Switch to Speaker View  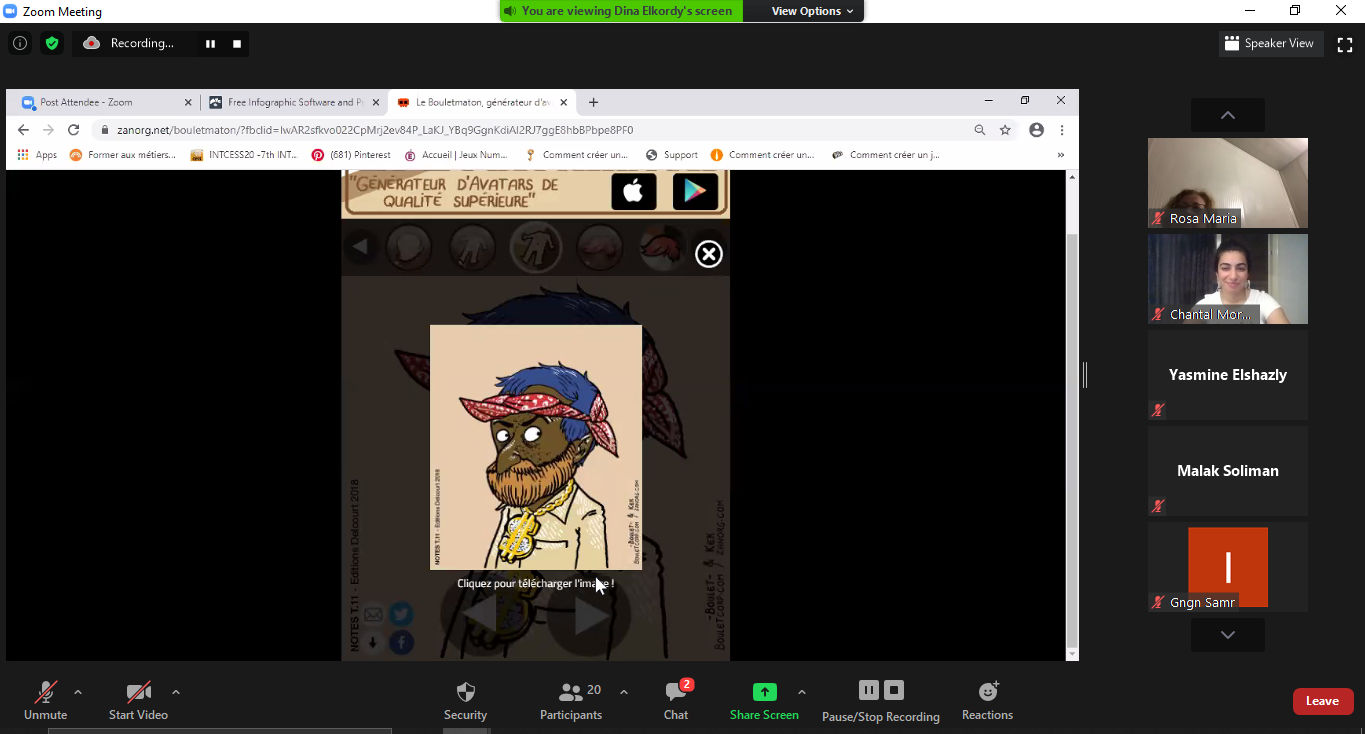coord(1270,44)
